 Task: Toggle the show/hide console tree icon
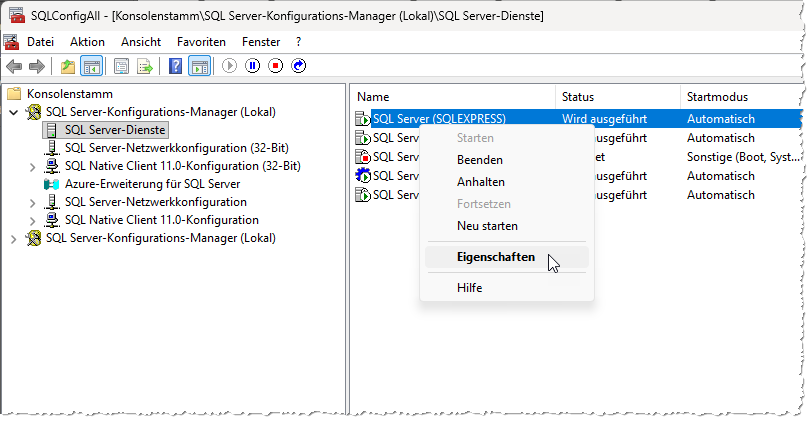pyautogui.click(x=91, y=66)
